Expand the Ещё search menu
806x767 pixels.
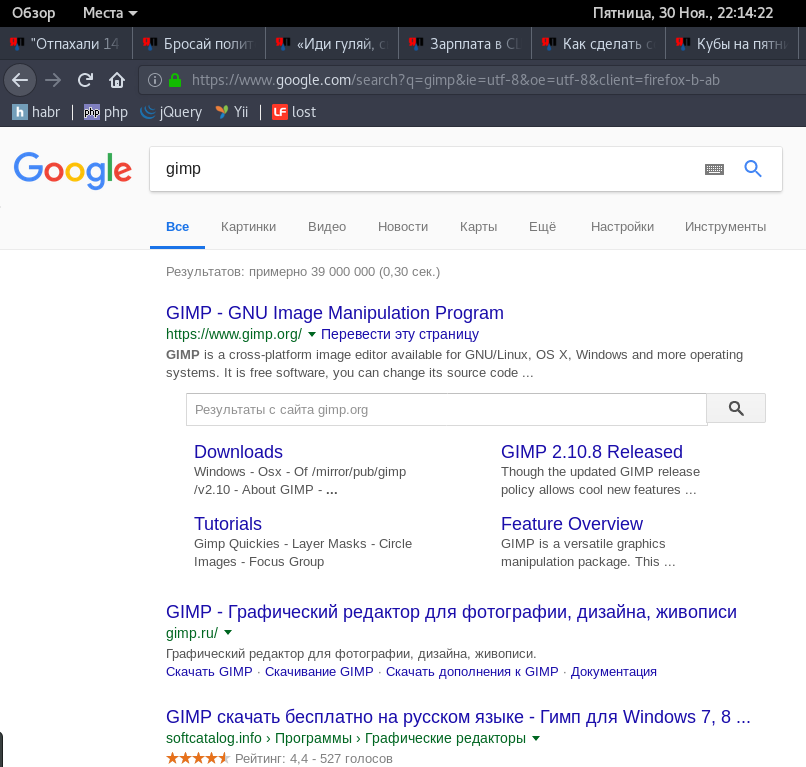click(542, 227)
